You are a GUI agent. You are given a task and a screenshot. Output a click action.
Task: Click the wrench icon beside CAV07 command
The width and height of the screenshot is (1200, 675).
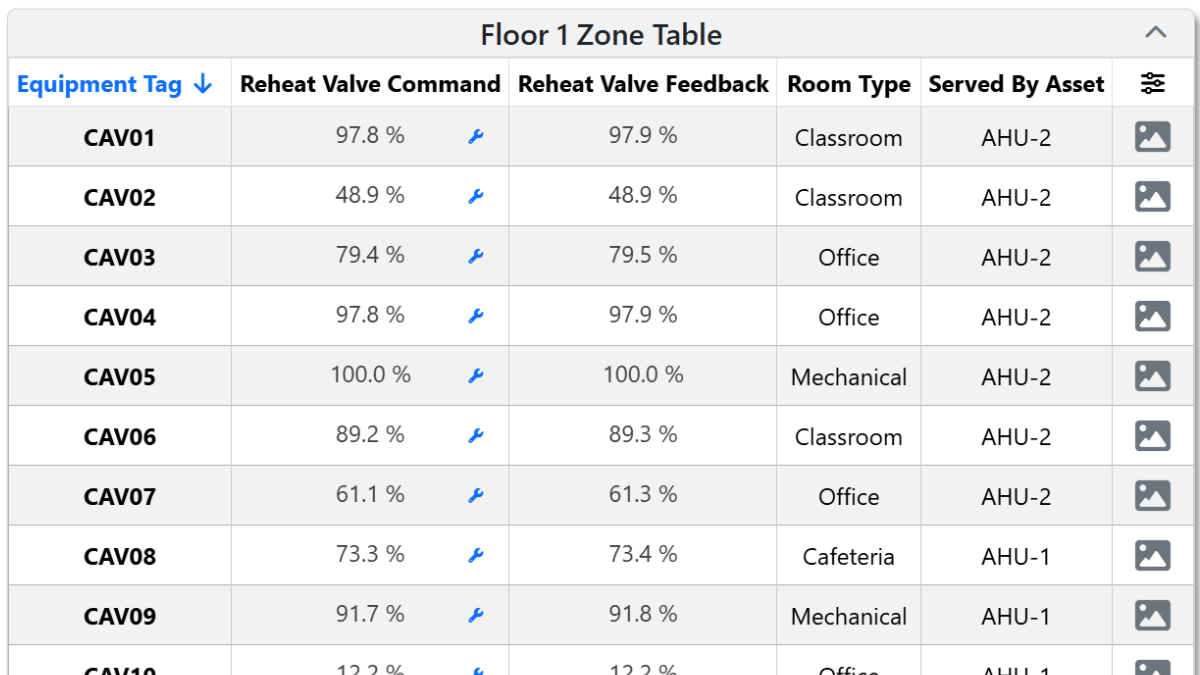click(x=475, y=496)
